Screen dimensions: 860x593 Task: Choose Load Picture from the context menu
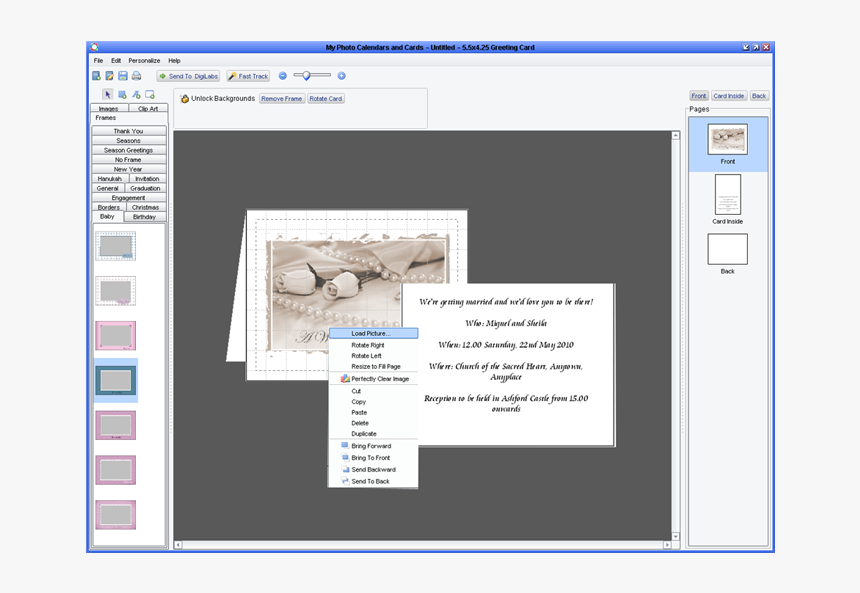[372, 333]
